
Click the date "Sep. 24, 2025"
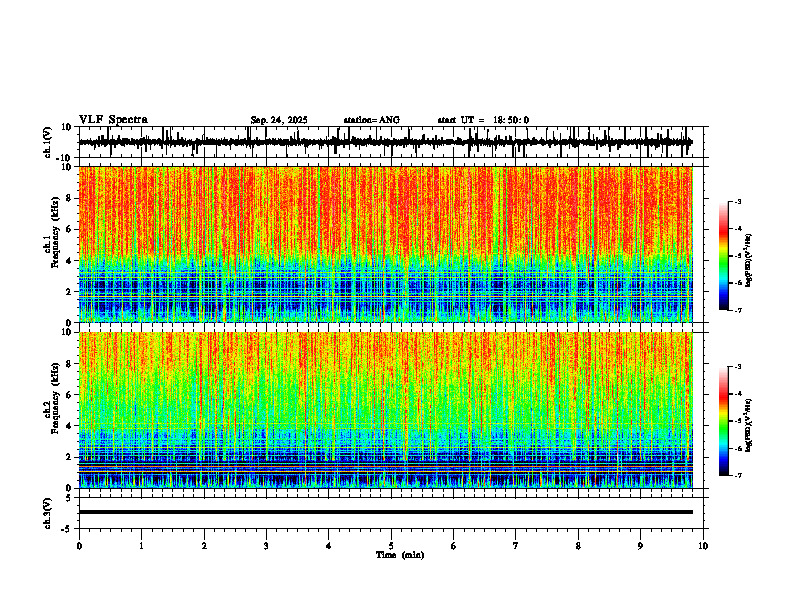click(x=279, y=120)
